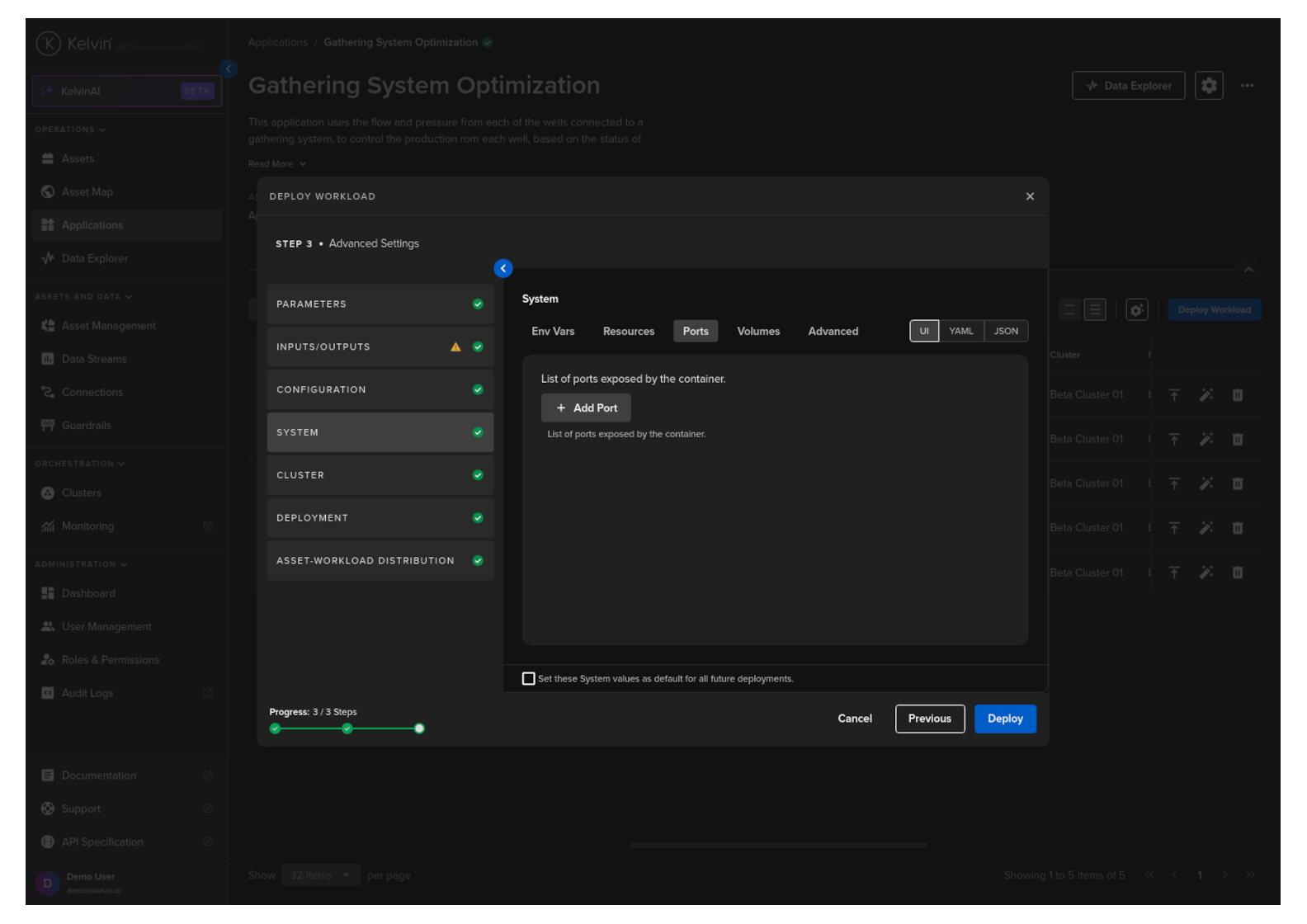Click delete icon for the first workload row
Viewport: 1307px width, 924px height.
1237,395
